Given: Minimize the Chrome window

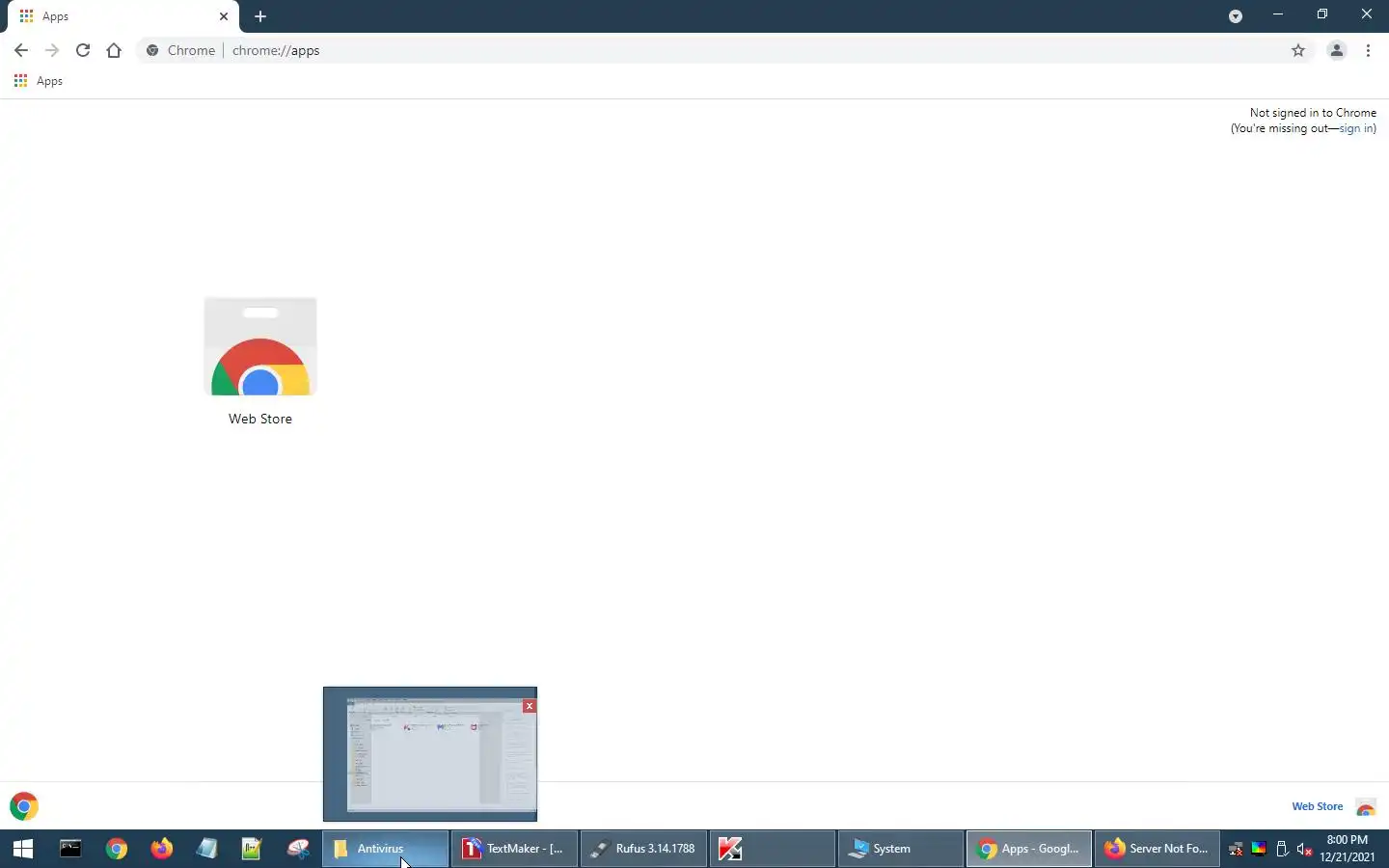Looking at the screenshot, I should click(x=1278, y=14).
